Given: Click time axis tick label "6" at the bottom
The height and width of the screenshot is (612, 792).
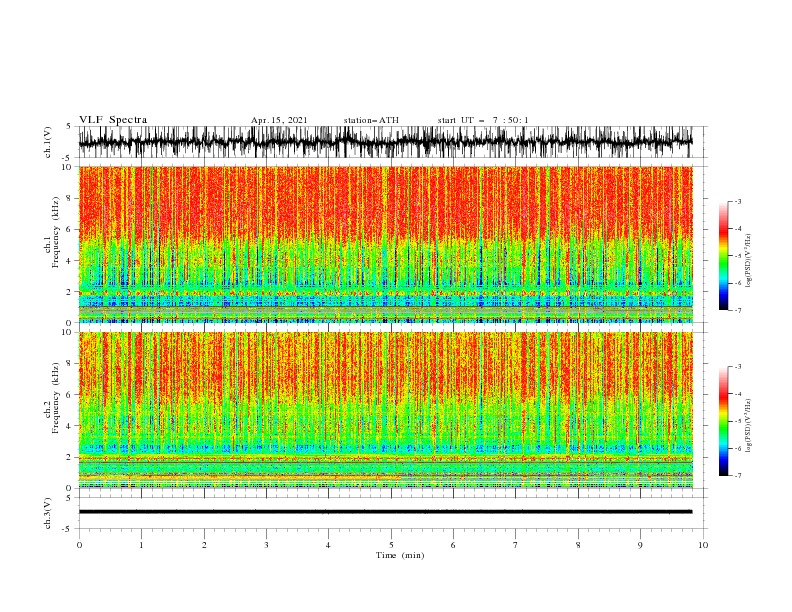Looking at the screenshot, I should (x=453, y=545).
